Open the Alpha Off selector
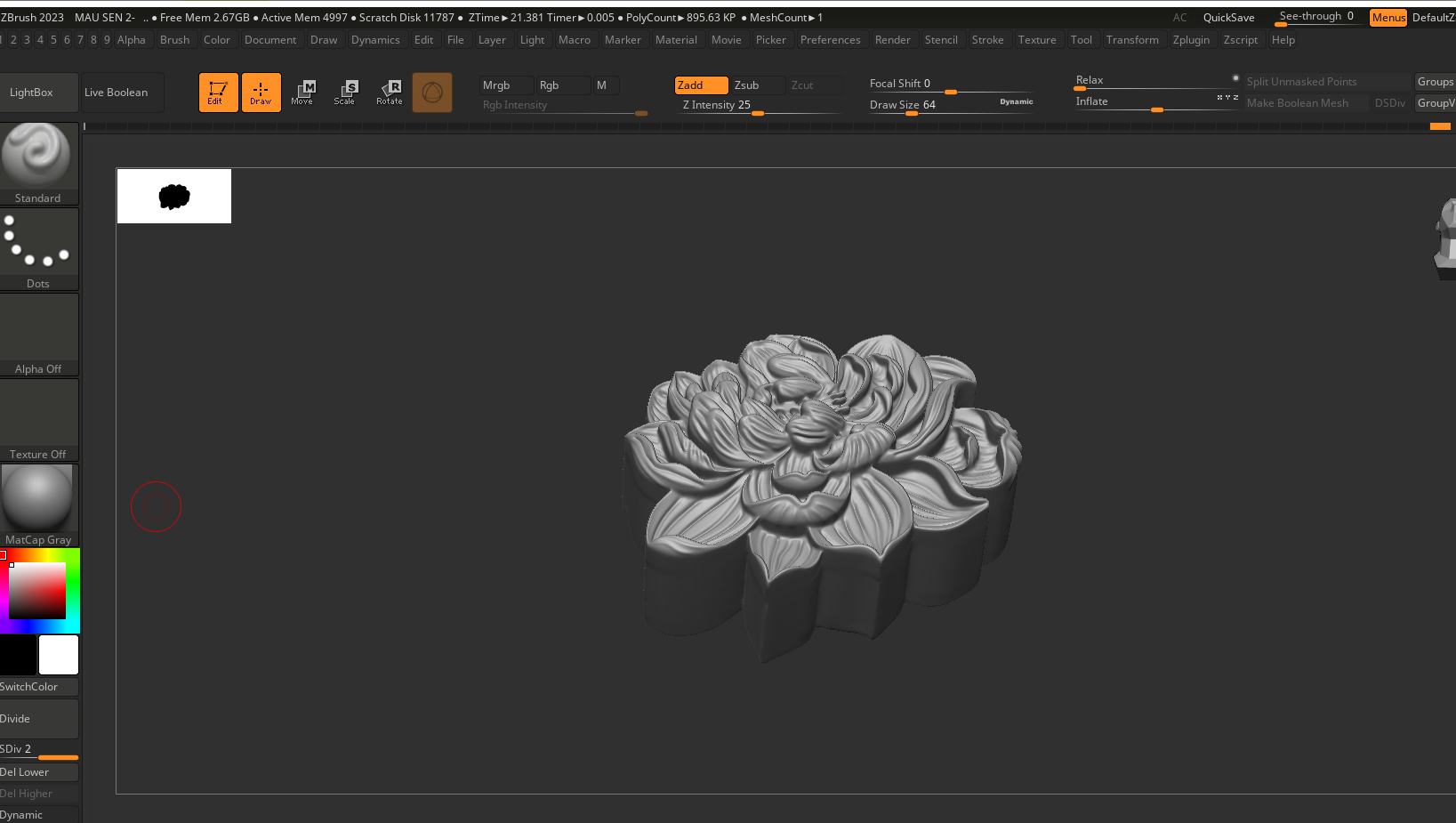The height and width of the screenshot is (823, 1456). (x=38, y=334)
